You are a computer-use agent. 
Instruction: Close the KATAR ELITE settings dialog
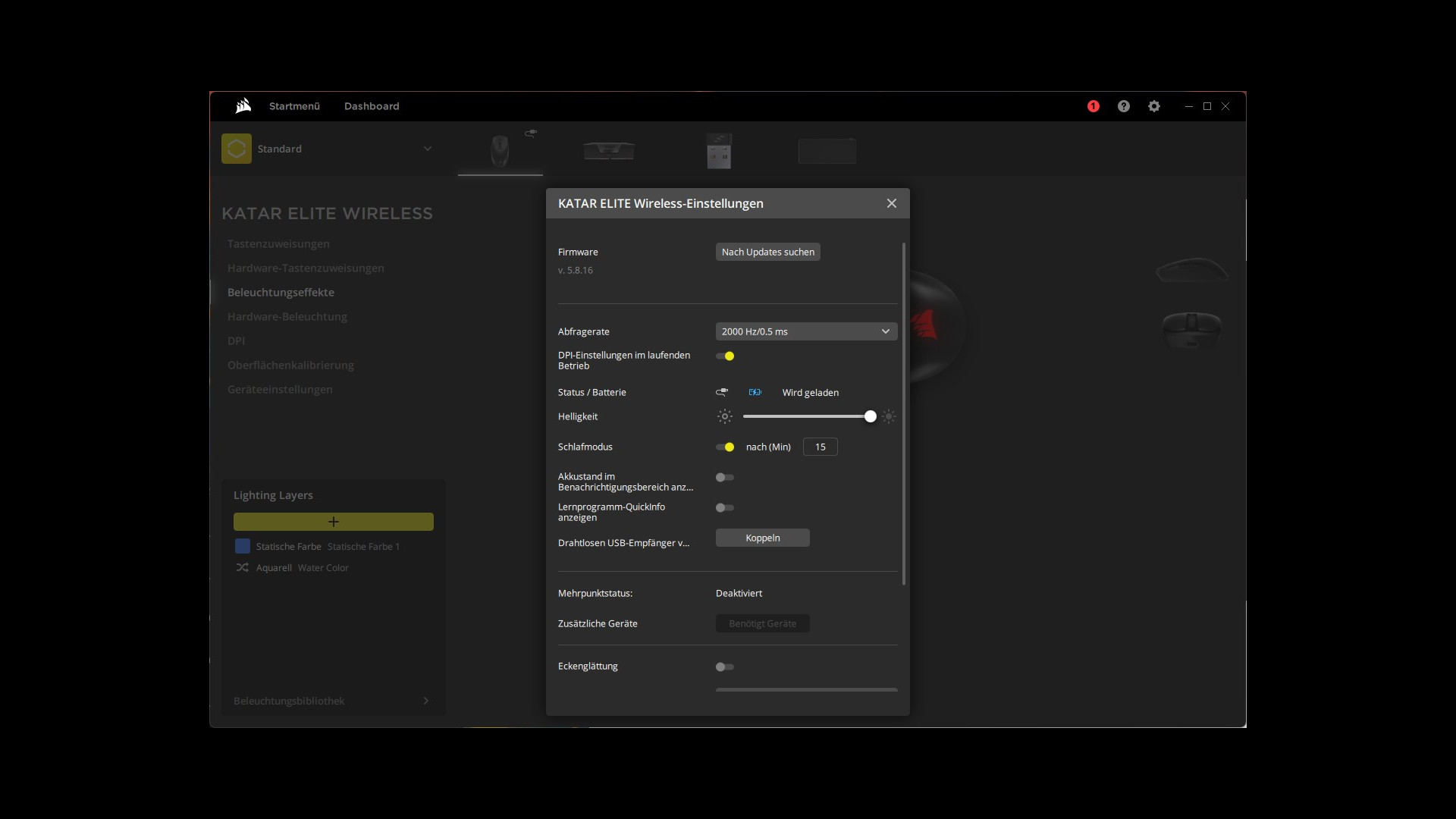click(891, 203)
